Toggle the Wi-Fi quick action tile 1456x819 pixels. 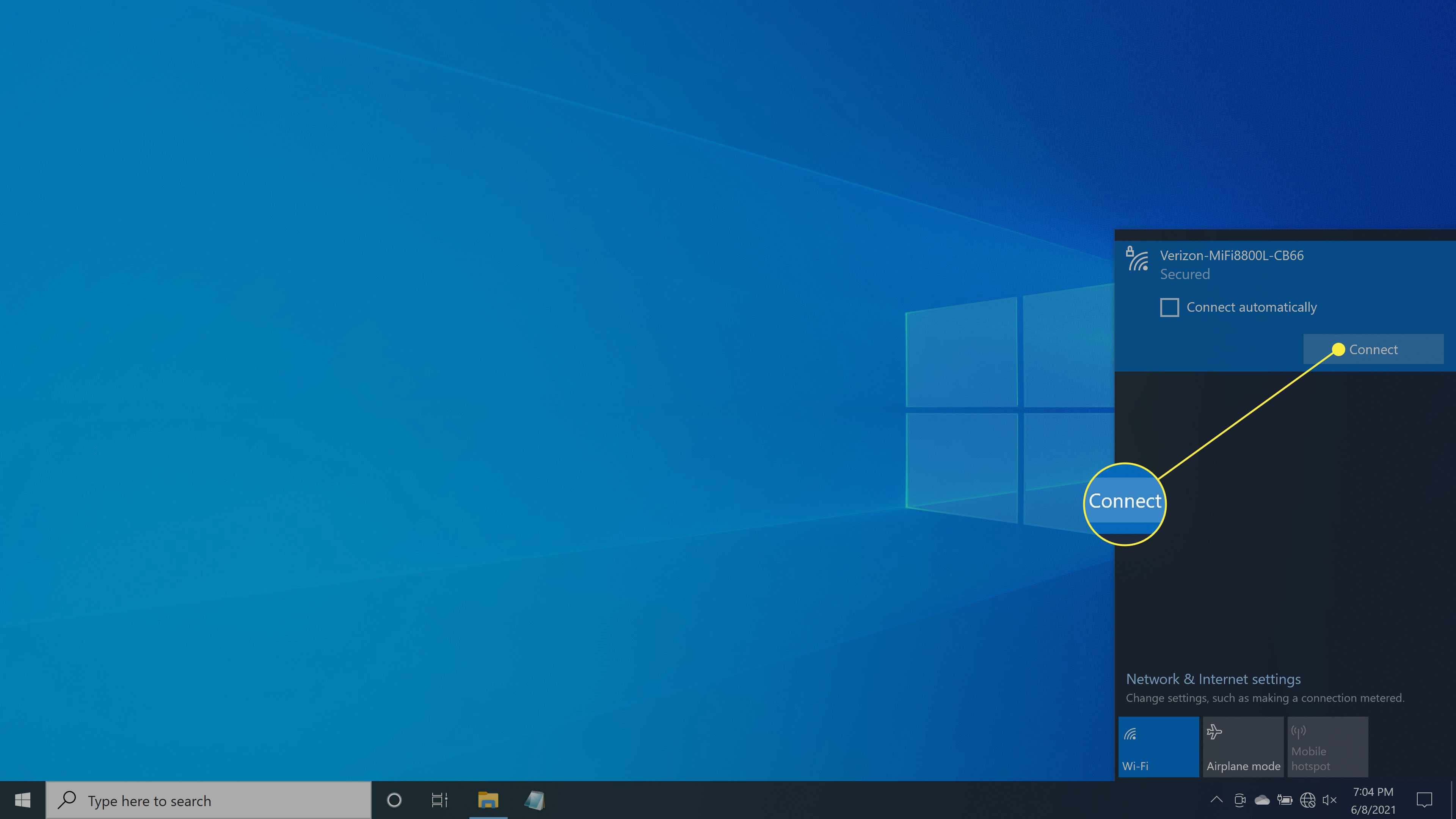(1158, 747)
